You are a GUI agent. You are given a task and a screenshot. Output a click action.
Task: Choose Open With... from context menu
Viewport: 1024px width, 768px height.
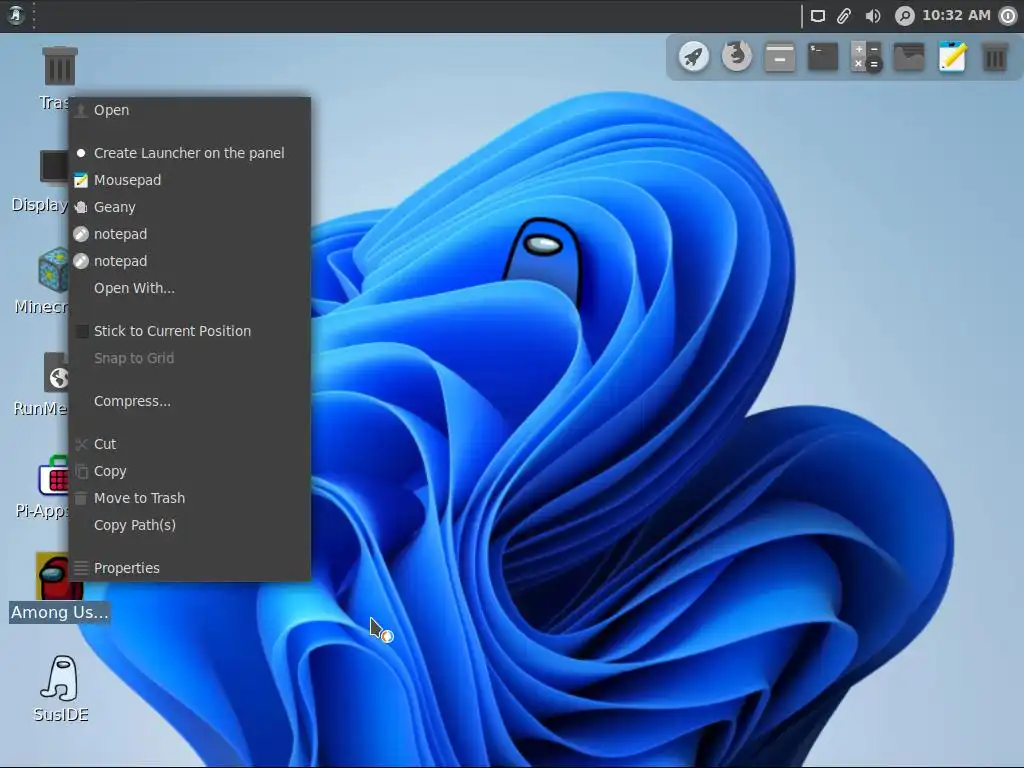click(x=190, y=288)
